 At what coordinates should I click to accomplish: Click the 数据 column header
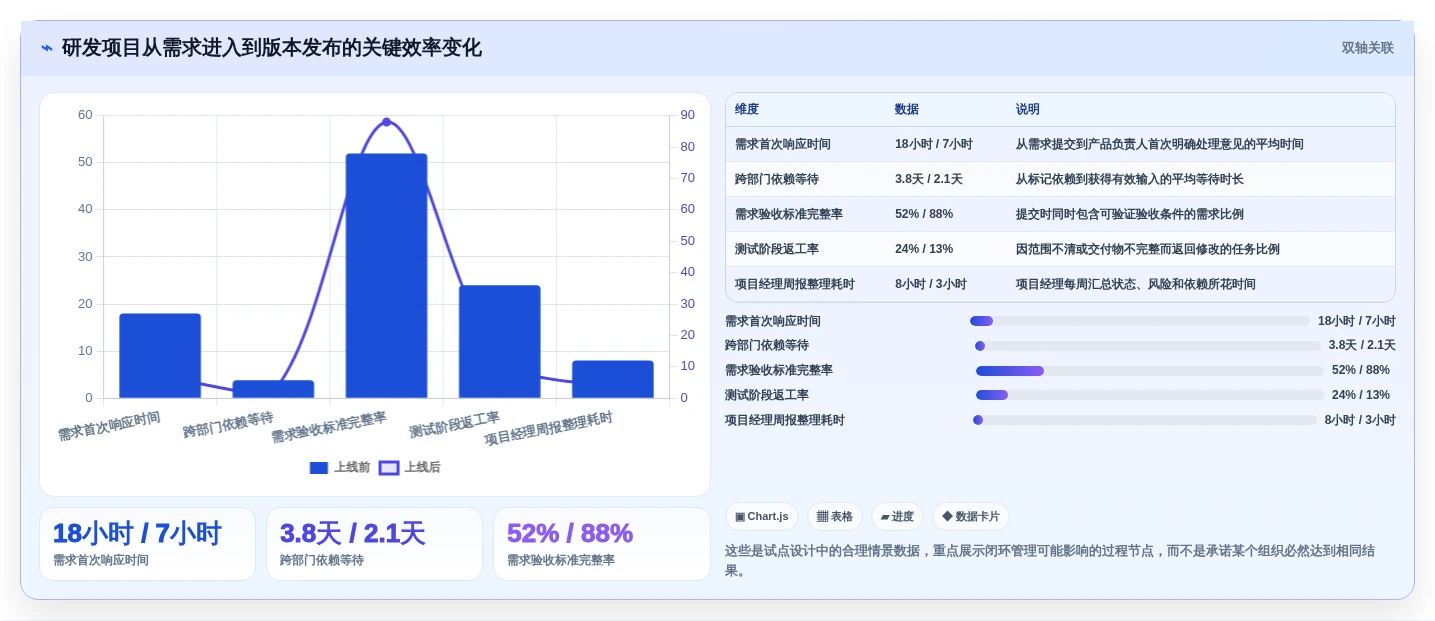[907, 110]
